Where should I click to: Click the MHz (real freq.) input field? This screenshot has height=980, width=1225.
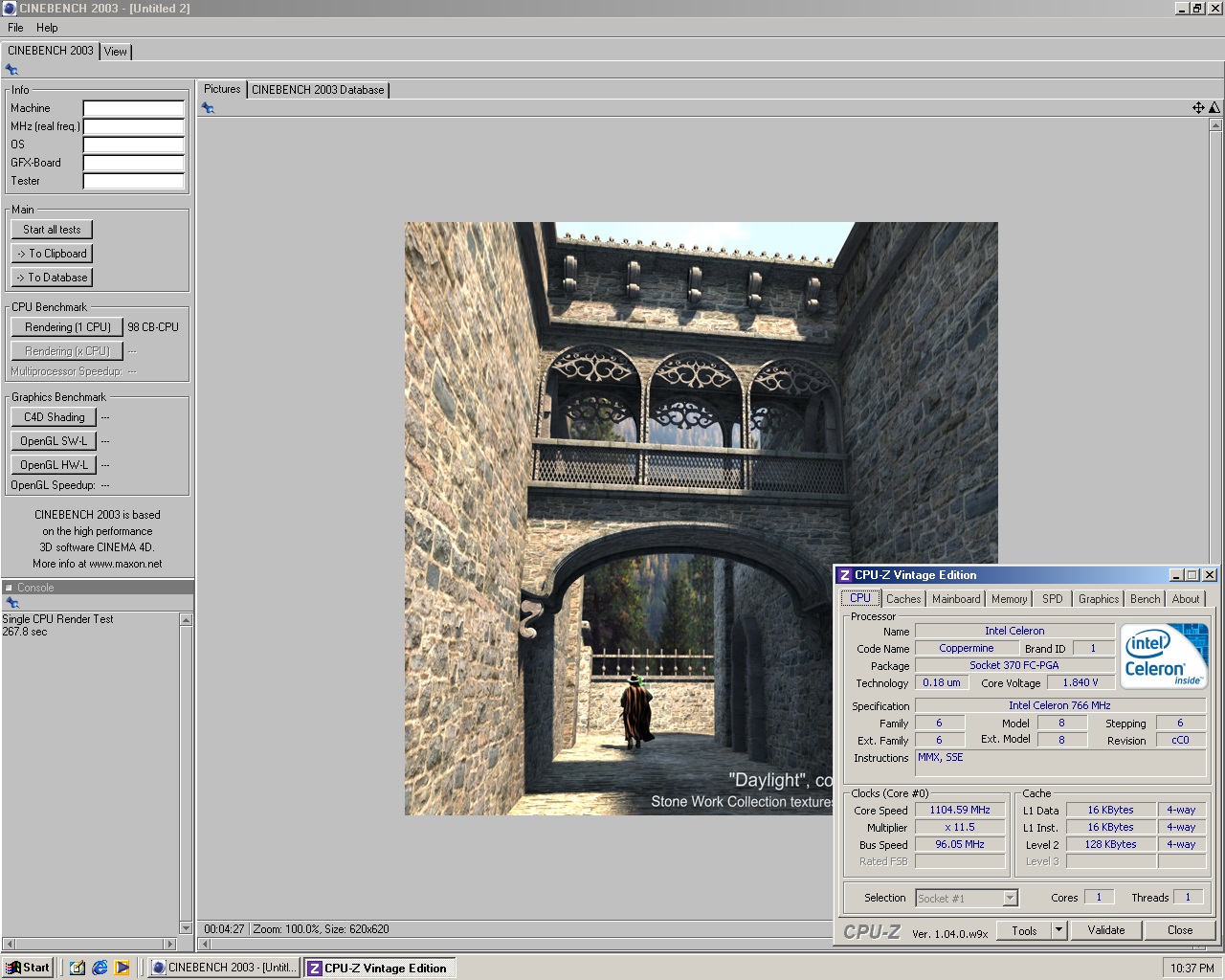pyautogui.click(x=134, y=126)
